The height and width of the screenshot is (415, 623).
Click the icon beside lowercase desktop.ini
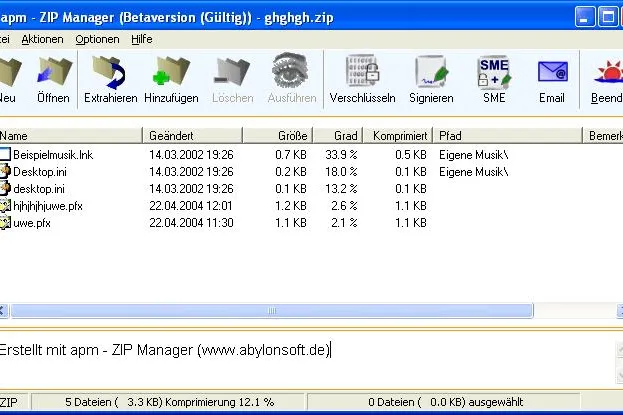click(5, 188)
